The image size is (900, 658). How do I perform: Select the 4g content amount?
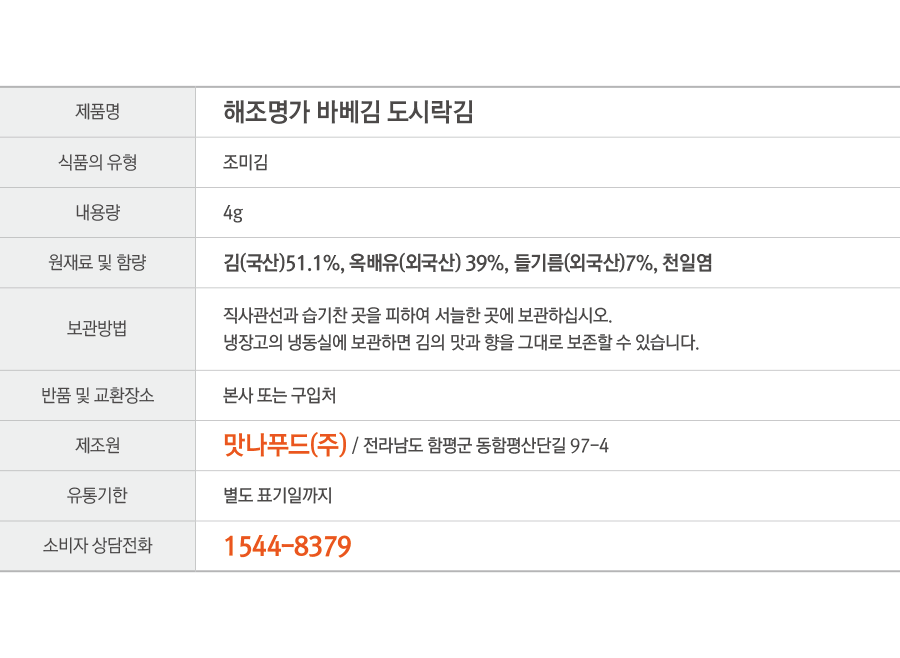tap(233, 213)
